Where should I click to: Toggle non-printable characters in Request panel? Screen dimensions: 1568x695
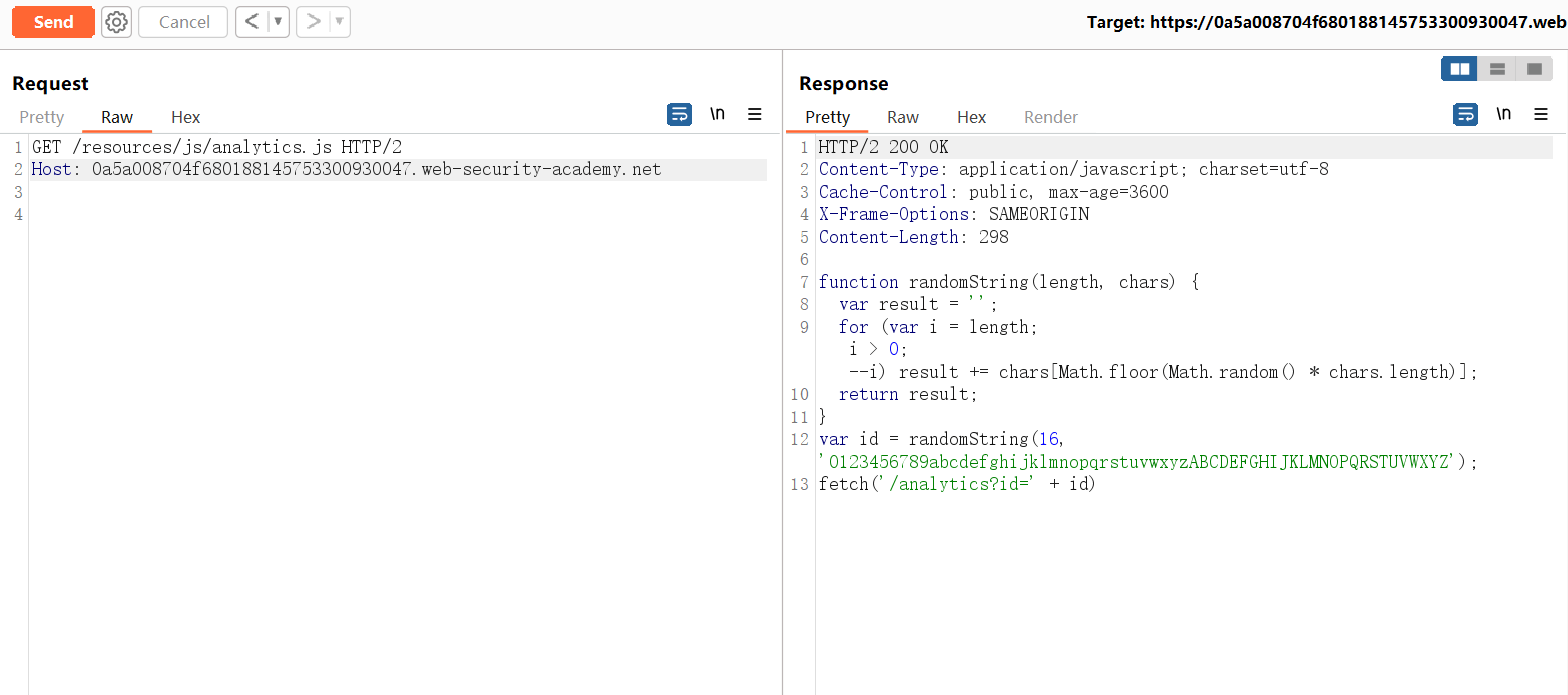point(717,114)
